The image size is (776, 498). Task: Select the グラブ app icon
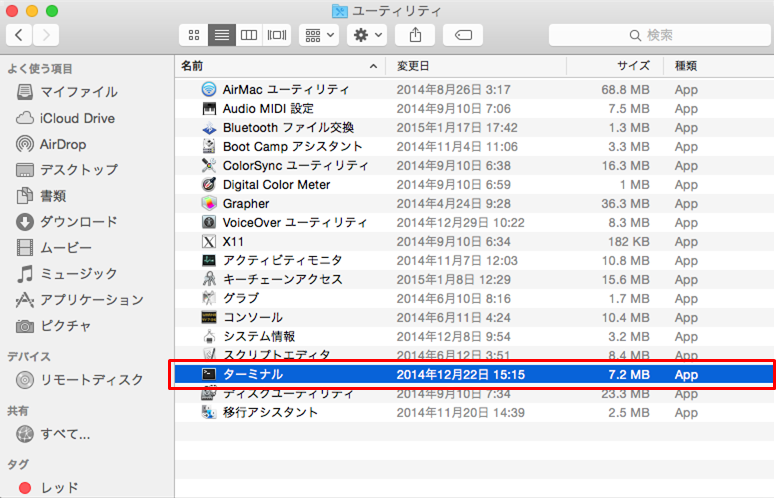point(209,298)
